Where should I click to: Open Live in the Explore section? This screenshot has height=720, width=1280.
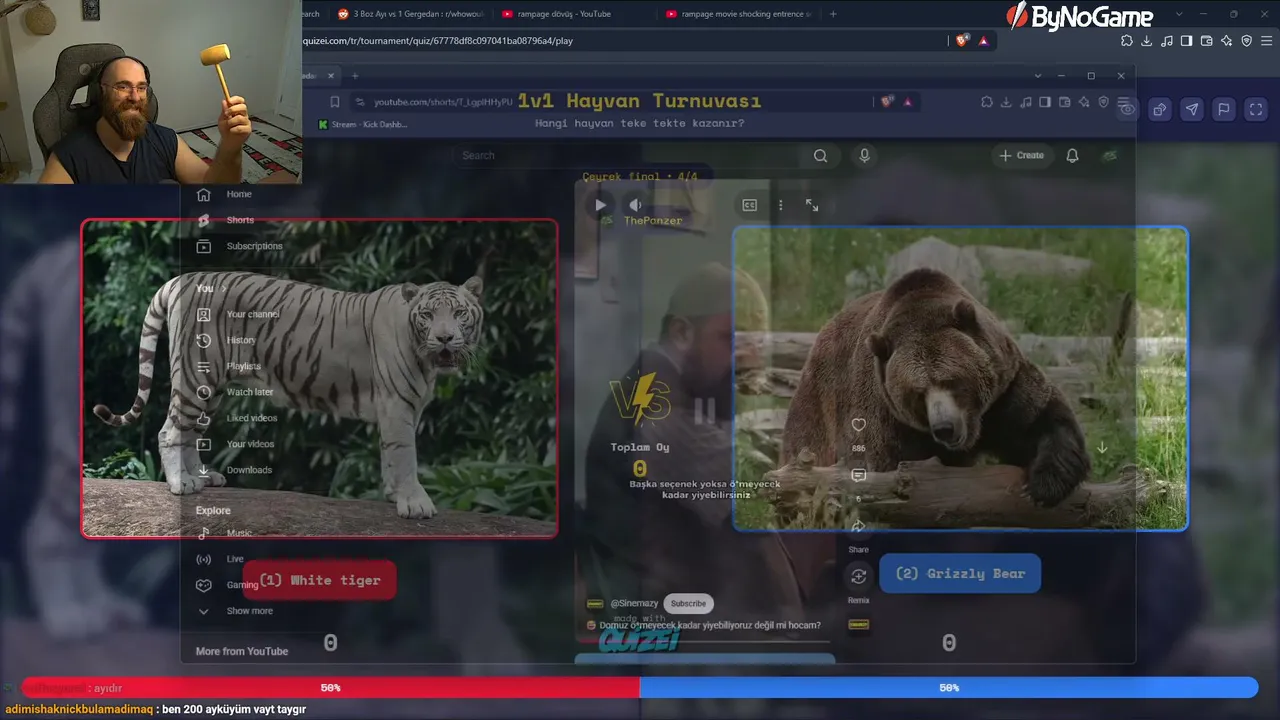pyautogui.click(x=221, y=559)
